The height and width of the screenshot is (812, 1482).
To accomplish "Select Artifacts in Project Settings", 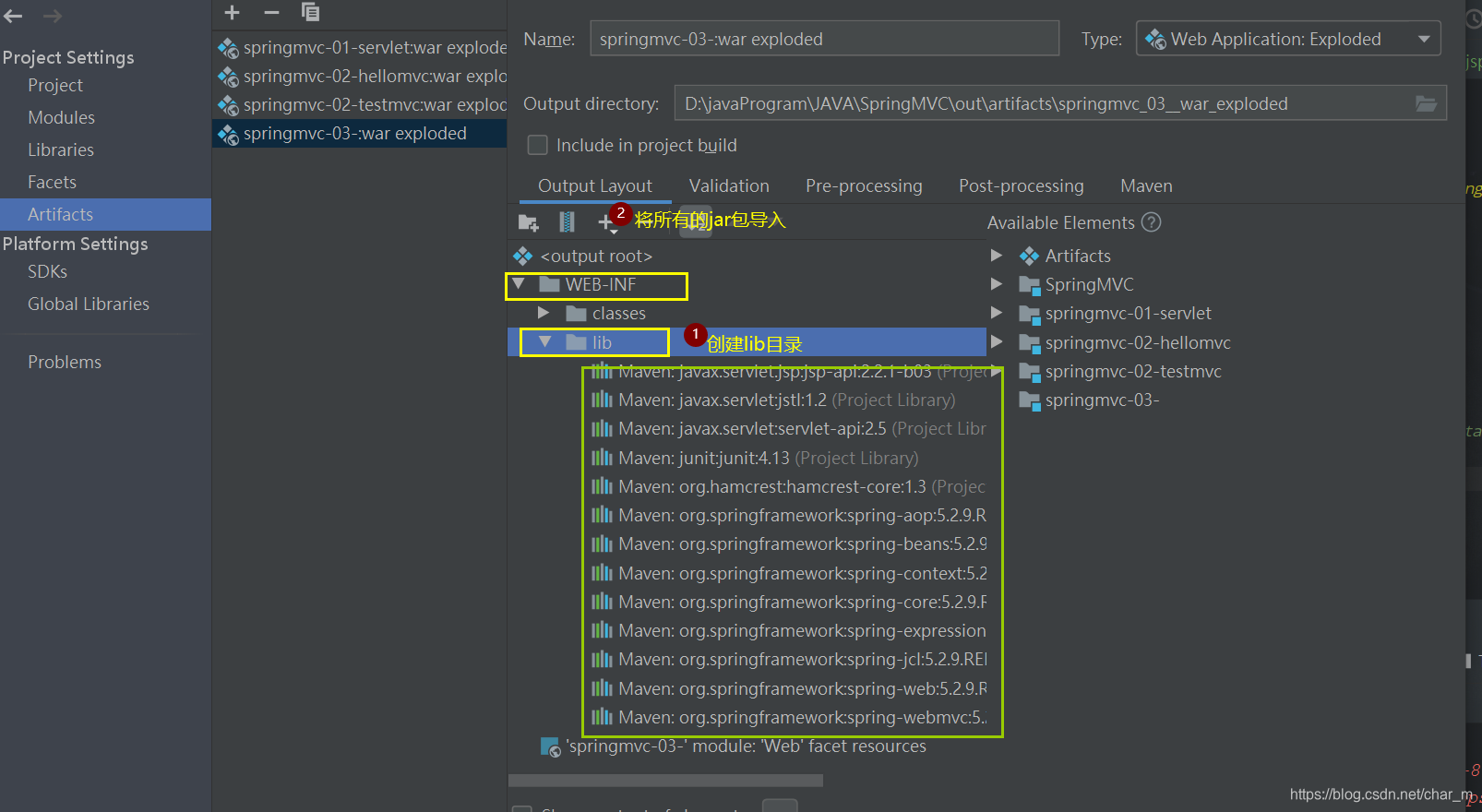I will (x=105, y=214).
